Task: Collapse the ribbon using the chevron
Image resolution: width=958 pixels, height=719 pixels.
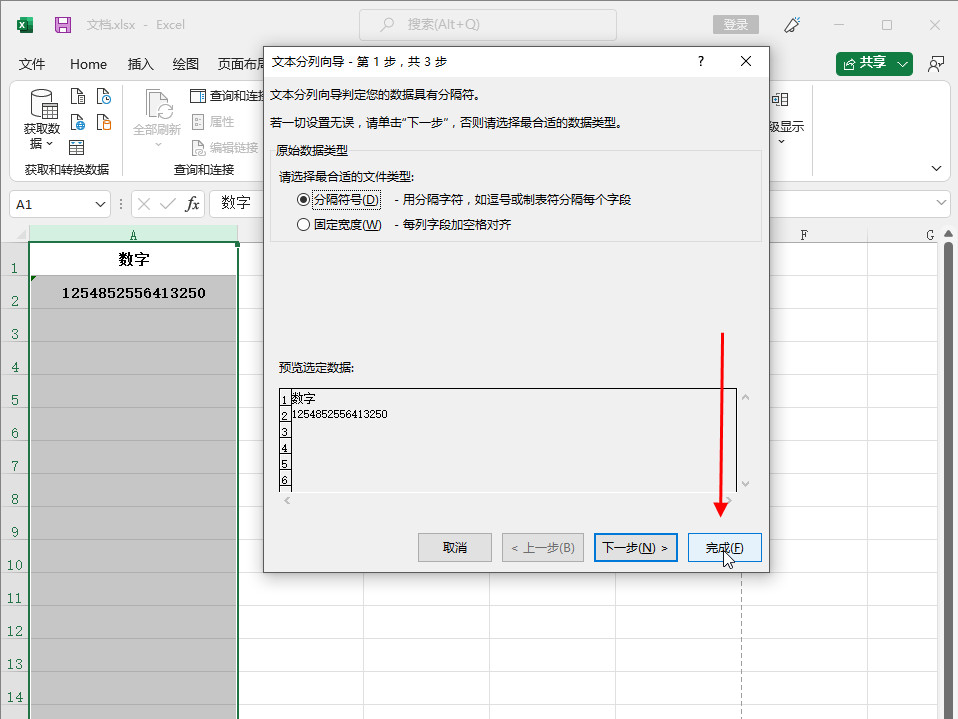Action: (x=937, y=168)
